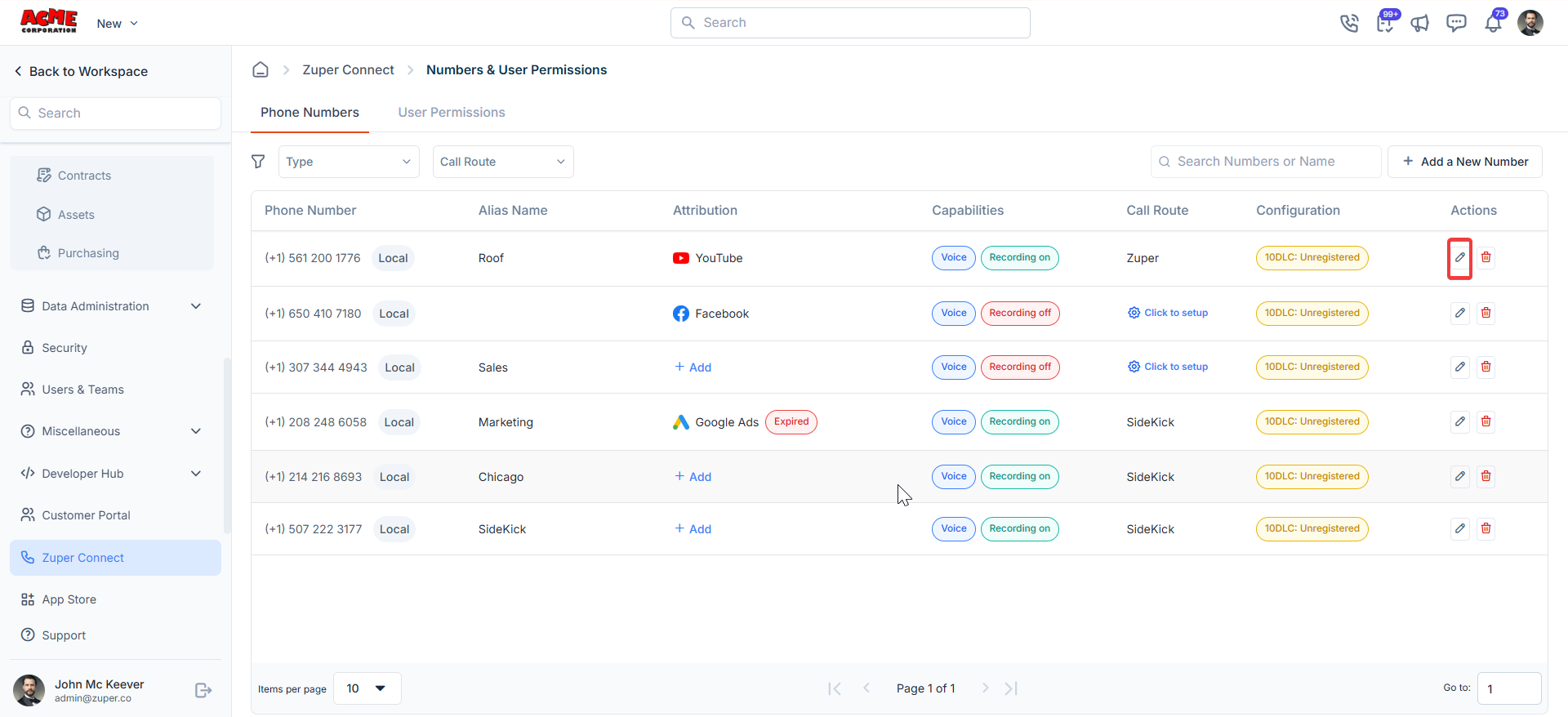Click the ACME Corporation logo
Image resolution: width=1568 pixels, height=717 pixels.
click(49, 21)
